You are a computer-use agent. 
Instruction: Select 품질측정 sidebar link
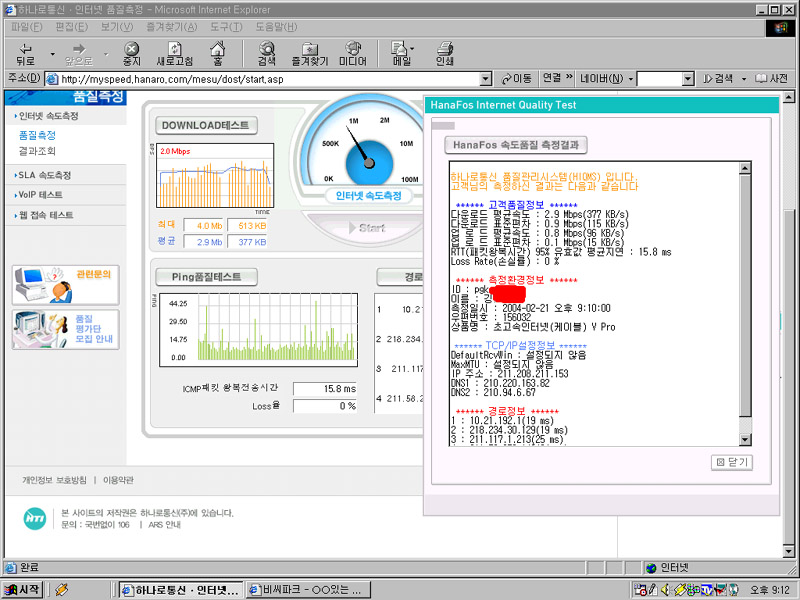37,135
